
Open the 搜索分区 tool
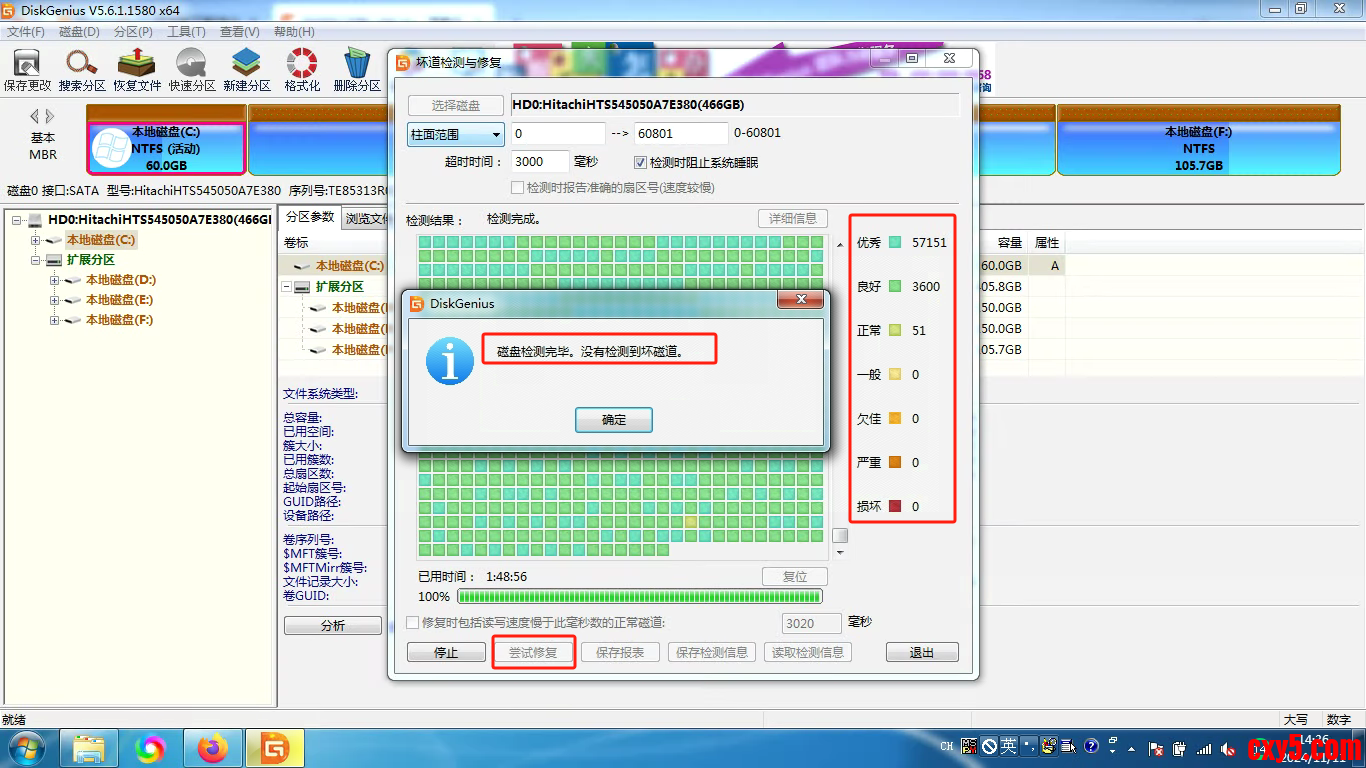pyautogui.click(x=82, y=69)
